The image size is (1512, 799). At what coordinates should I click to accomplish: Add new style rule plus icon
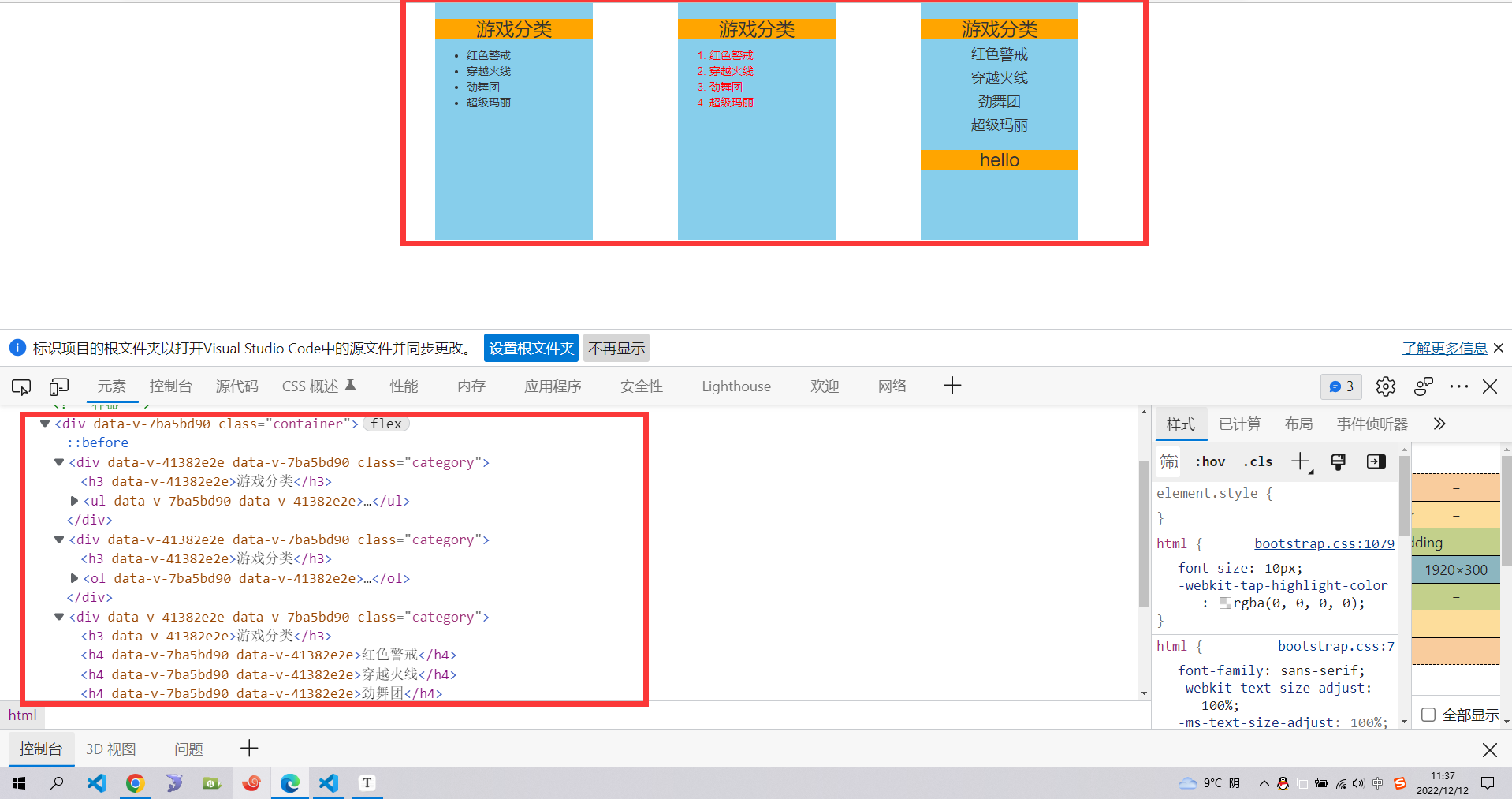coord(1301,462)
